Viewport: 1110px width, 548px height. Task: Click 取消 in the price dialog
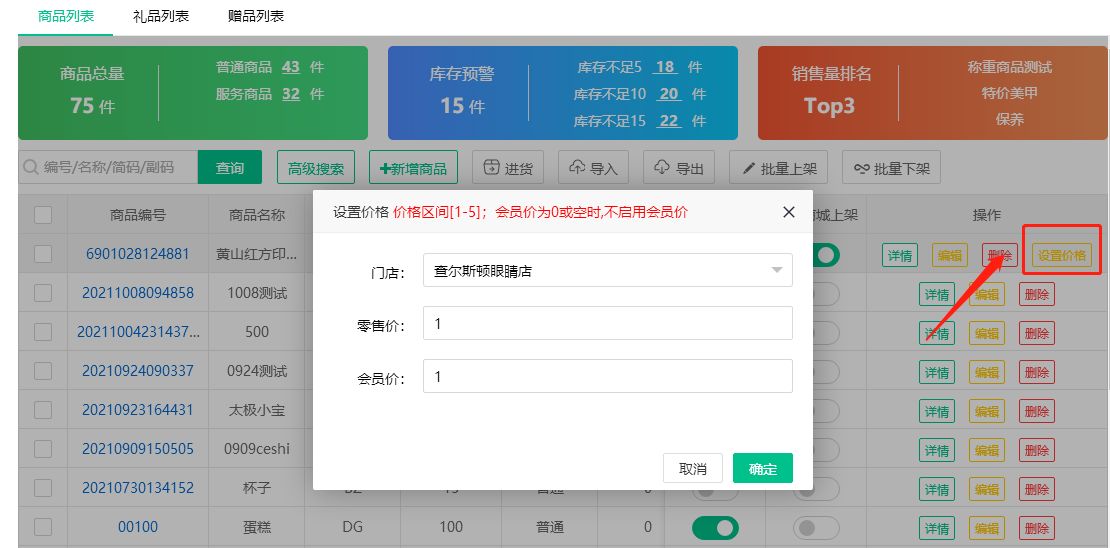pyautogui.click(x=692, y=469)
